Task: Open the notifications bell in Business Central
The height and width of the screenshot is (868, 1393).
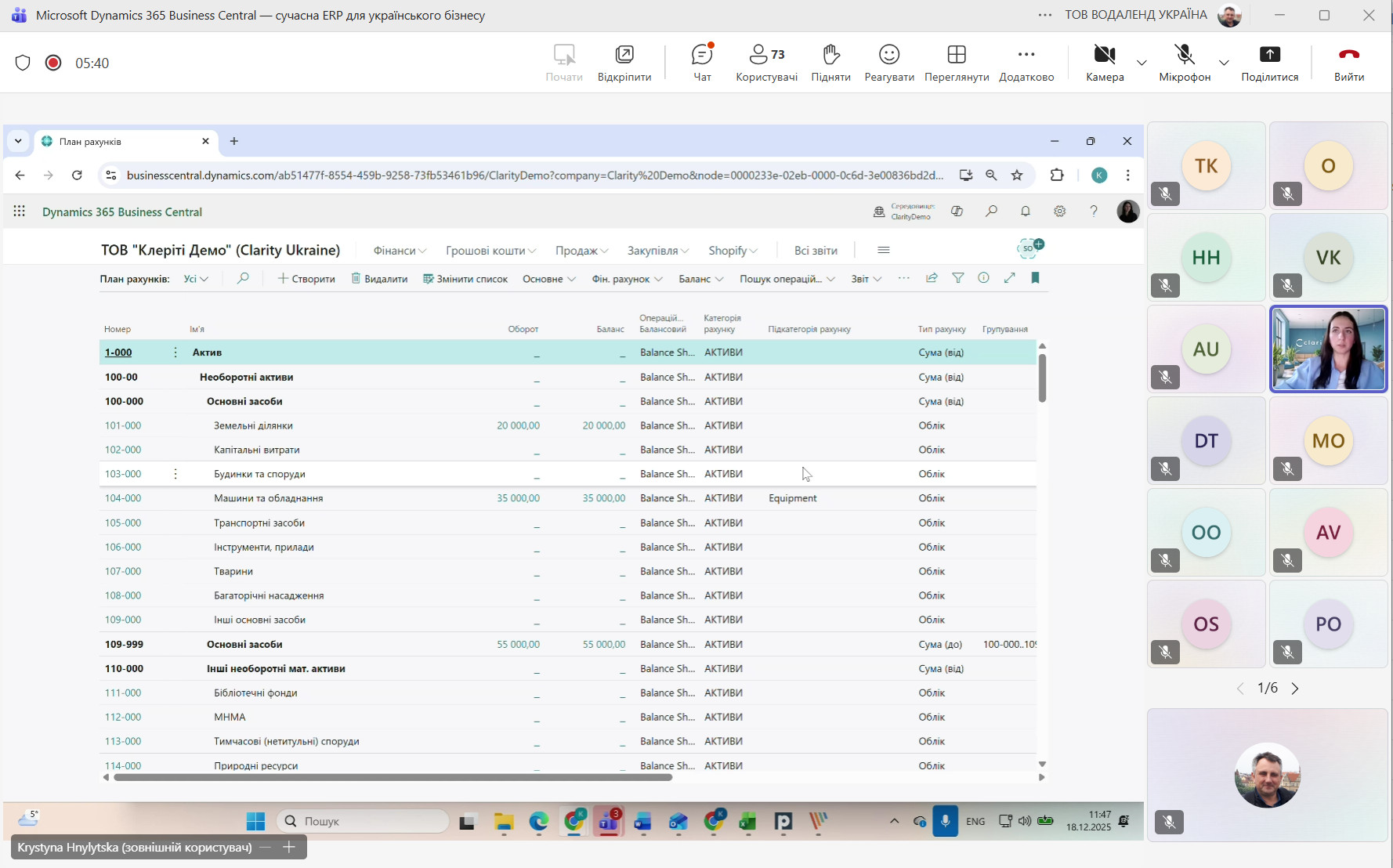Action: point(1025,212)
